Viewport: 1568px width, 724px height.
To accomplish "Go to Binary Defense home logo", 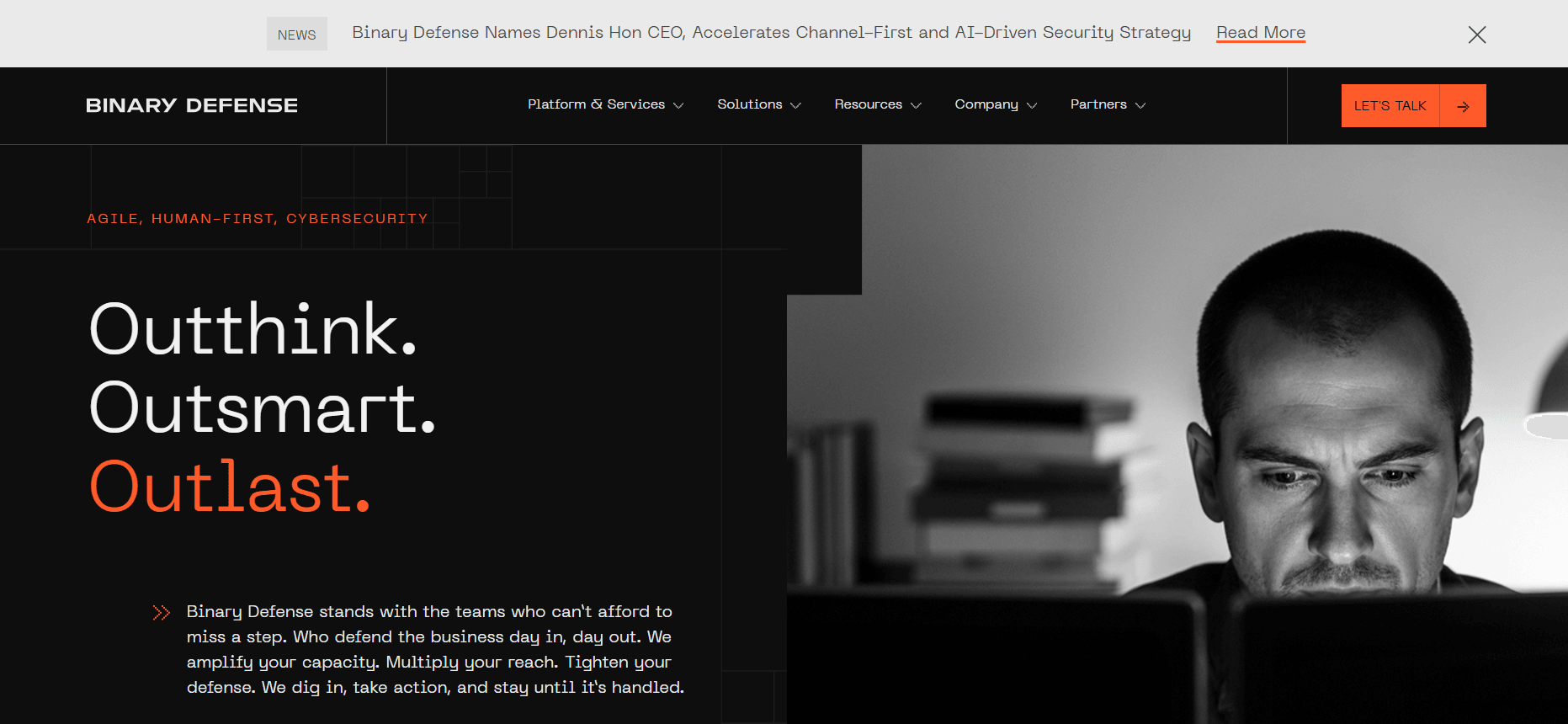I will click(192, 105).
